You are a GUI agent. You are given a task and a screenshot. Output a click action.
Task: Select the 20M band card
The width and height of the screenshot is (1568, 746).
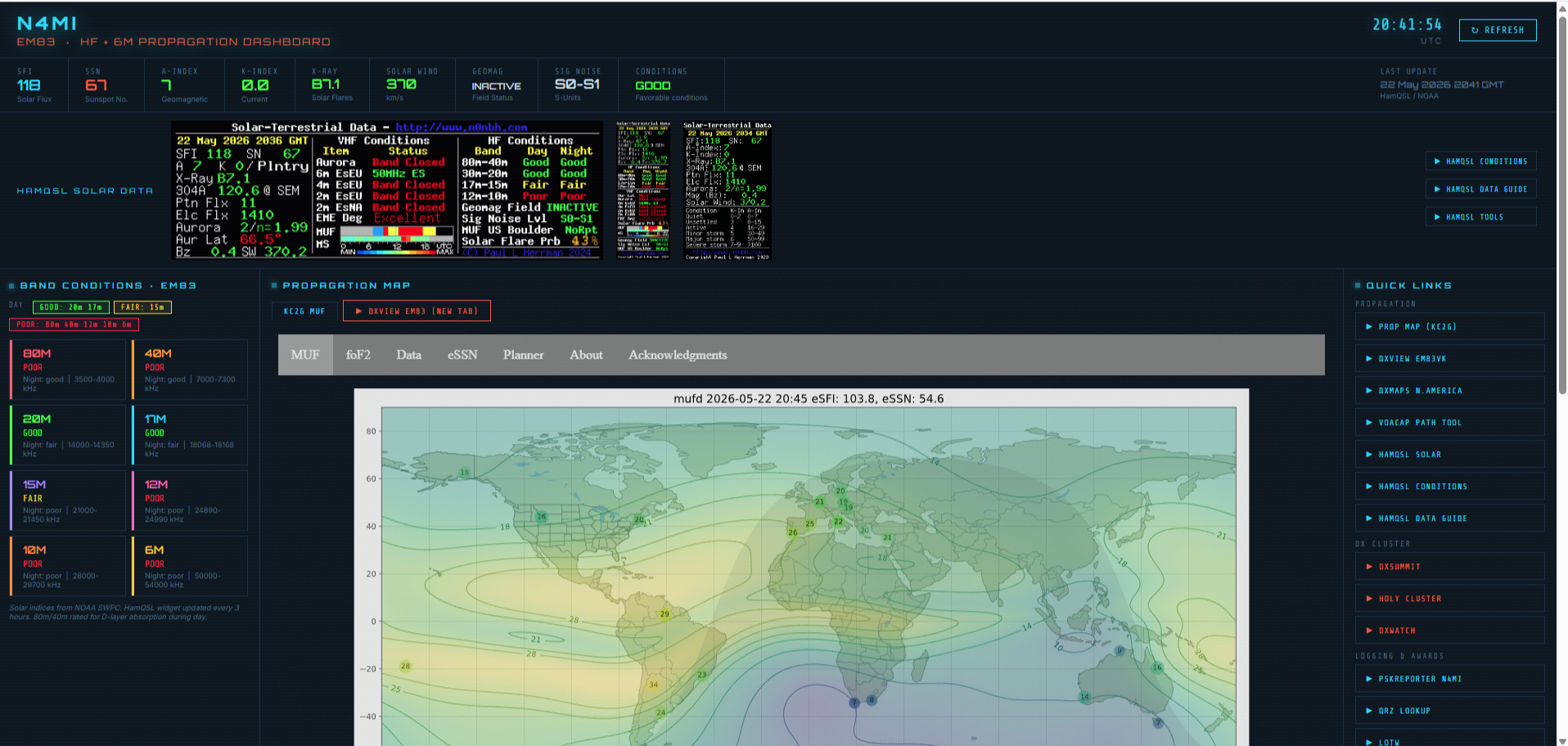point(68,436)
